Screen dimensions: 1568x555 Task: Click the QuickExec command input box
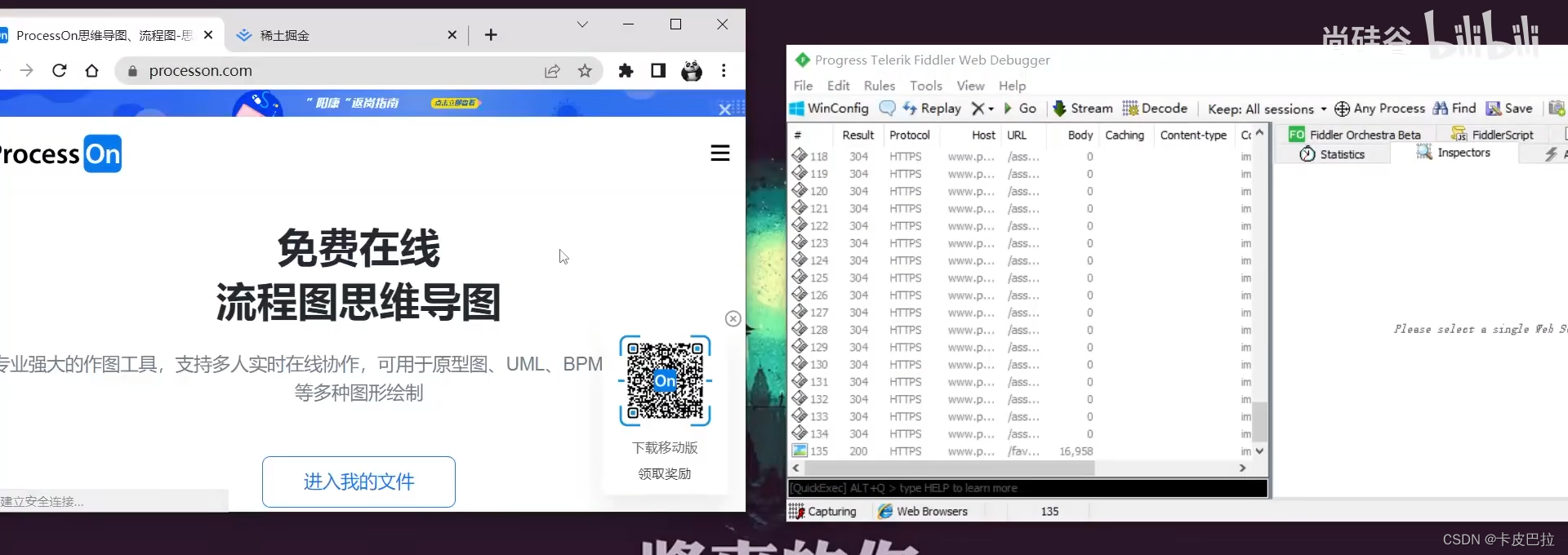1027,488
